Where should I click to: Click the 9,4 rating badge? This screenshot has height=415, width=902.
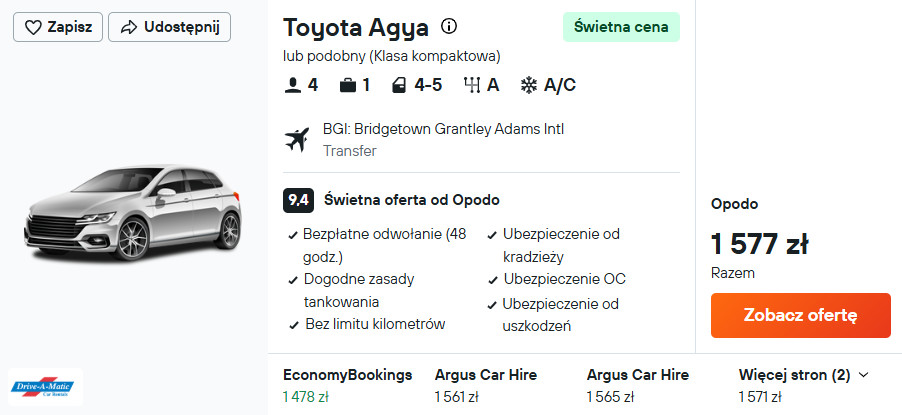click(298, 200)
